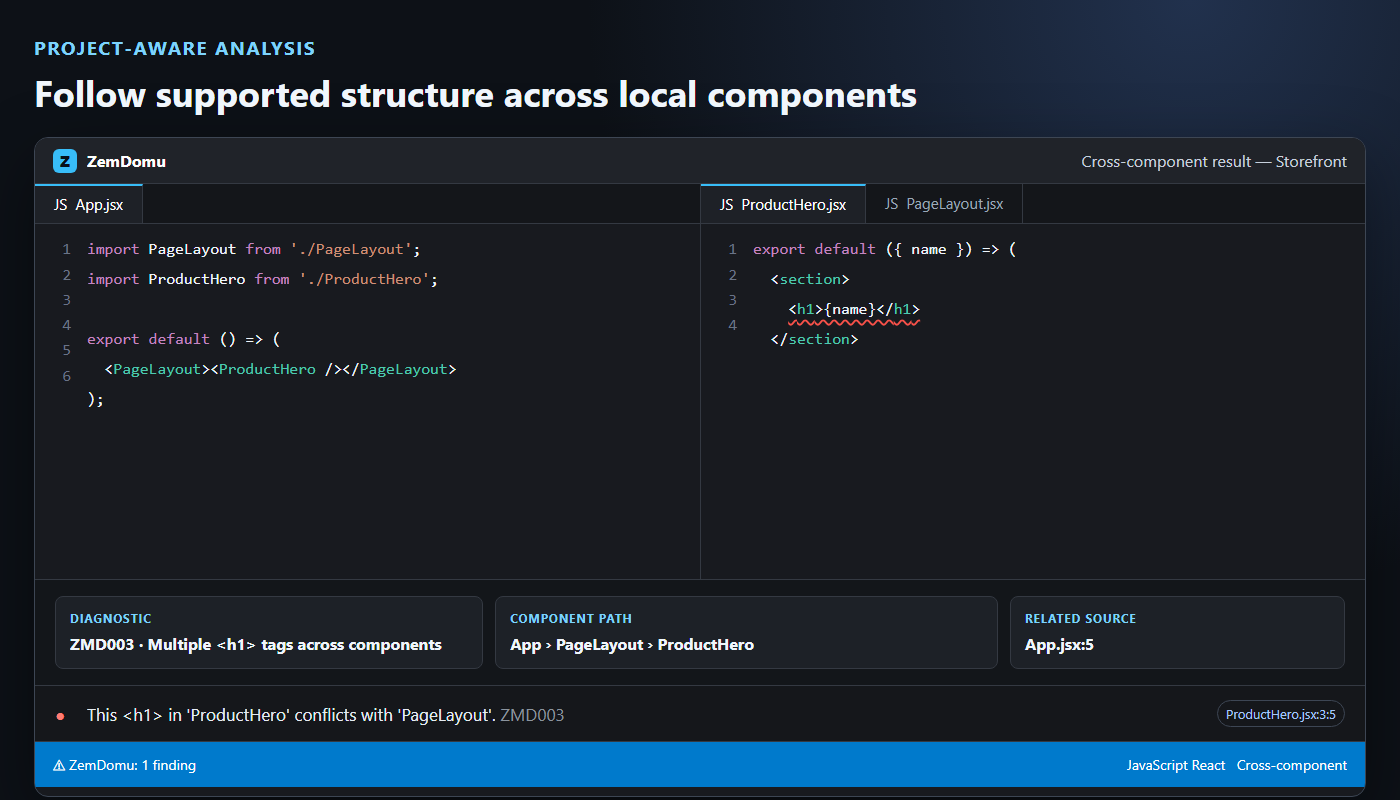Click the '<PageLayout><ProductHero /></PageLayout>' code line
Image resolution: width=1400 pixels, height=800 pixels.
click(x=280, y=369)
